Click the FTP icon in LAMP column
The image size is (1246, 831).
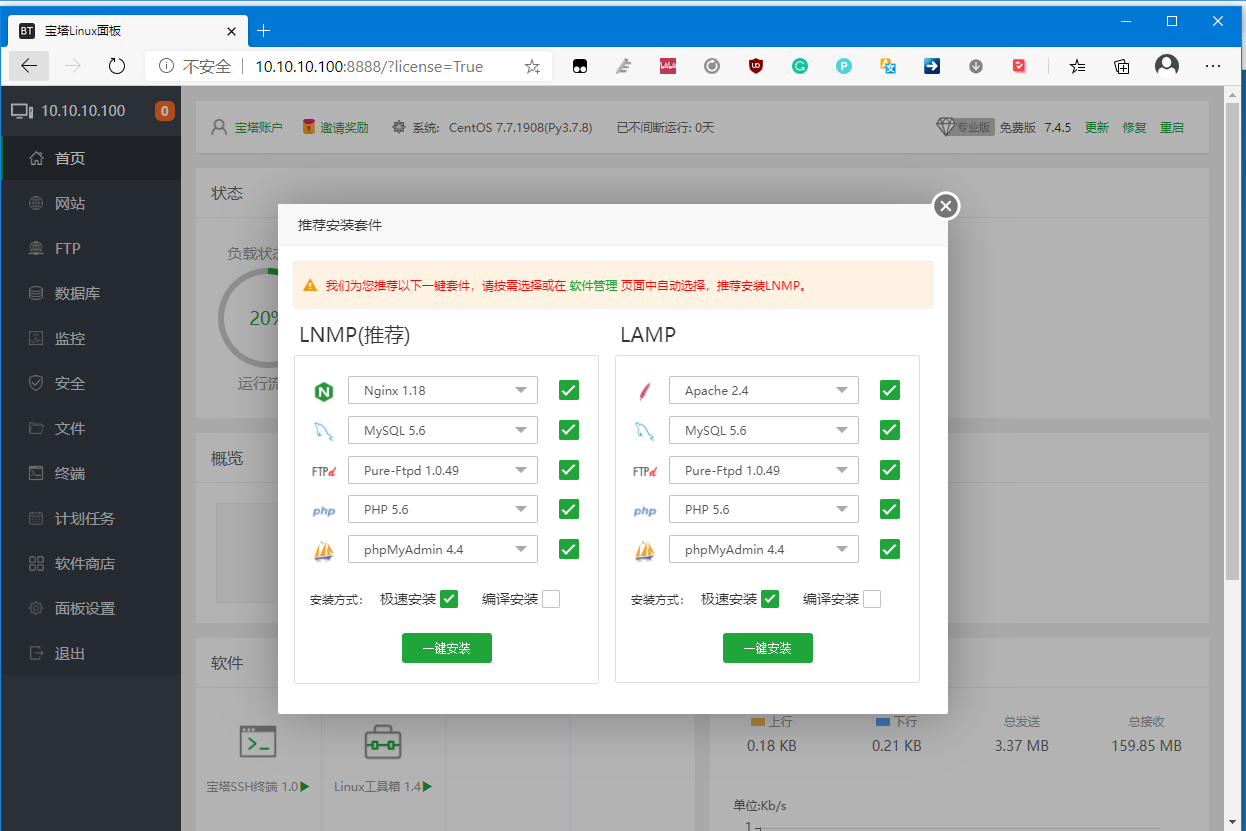(644, 471)
